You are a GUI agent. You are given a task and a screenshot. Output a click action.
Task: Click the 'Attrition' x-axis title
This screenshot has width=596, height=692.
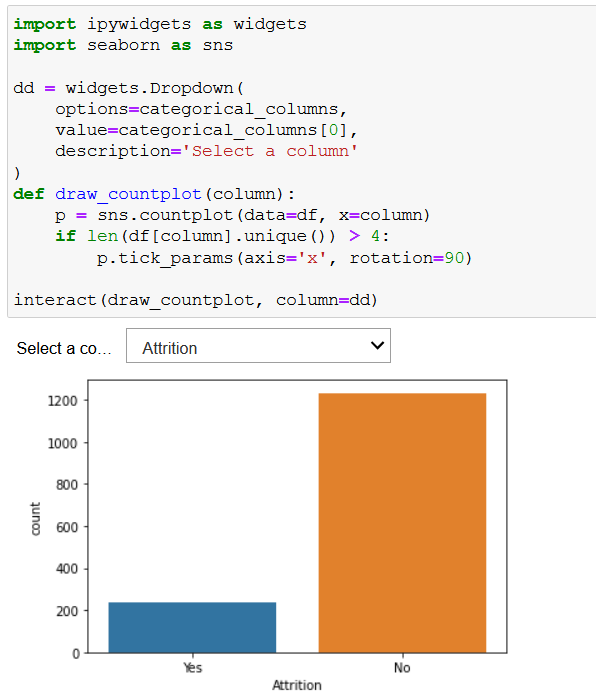point(297,685)
